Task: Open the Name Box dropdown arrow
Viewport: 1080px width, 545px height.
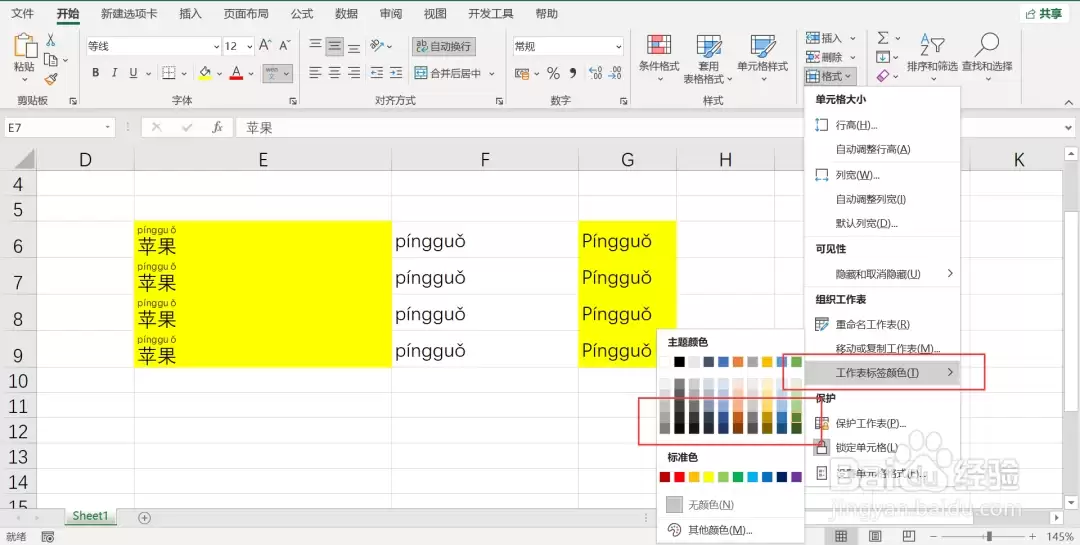Action: tap(107, 127)
